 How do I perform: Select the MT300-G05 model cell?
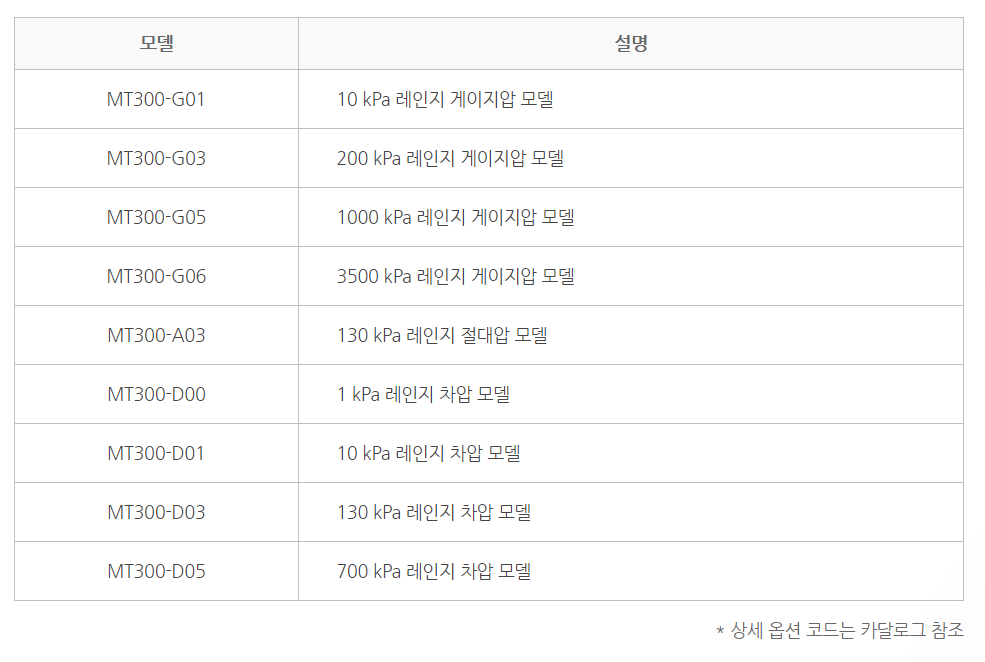tap(156, 217)
